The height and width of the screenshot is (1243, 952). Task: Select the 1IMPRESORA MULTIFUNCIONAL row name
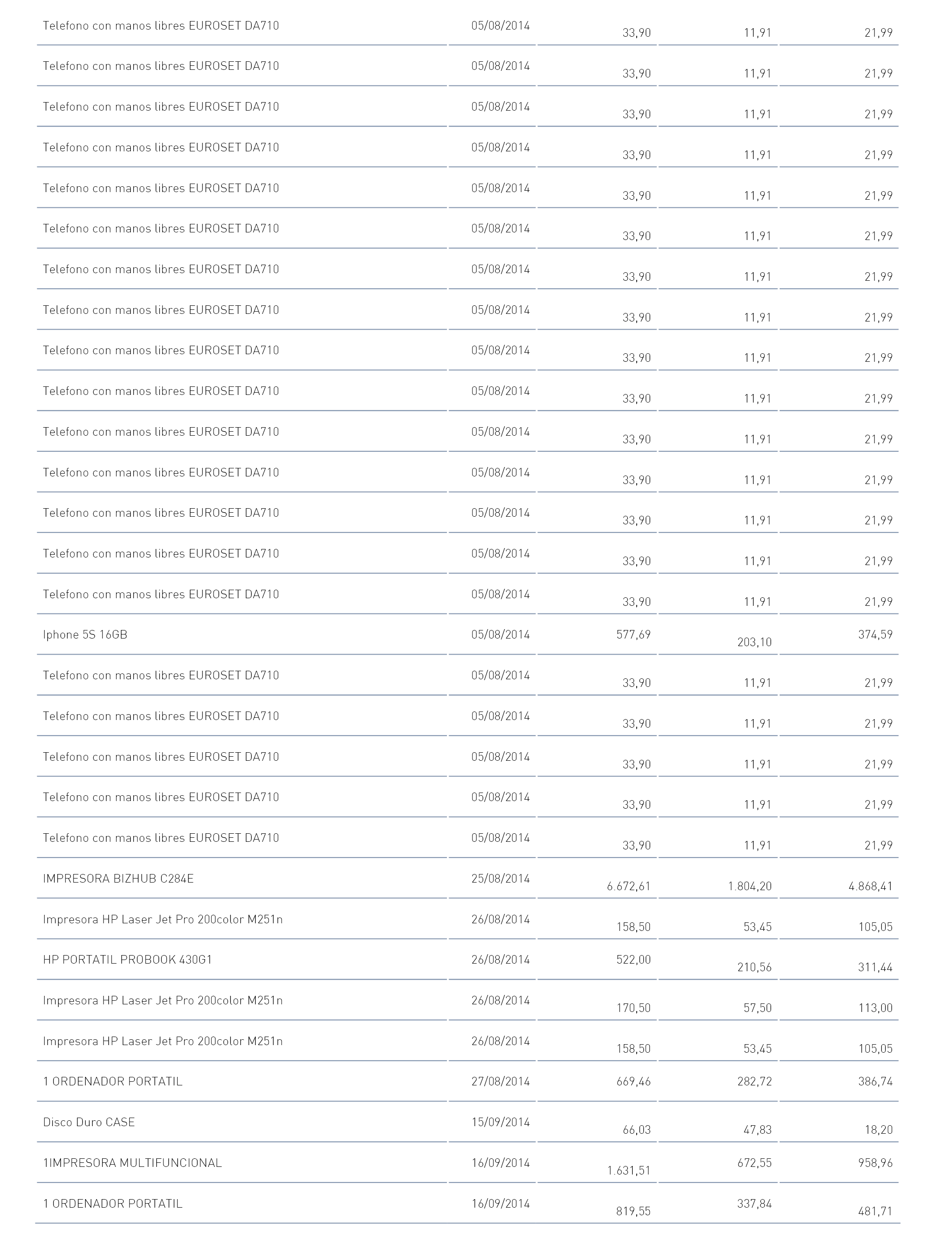pyautogui.click(x=133, y=1162)
